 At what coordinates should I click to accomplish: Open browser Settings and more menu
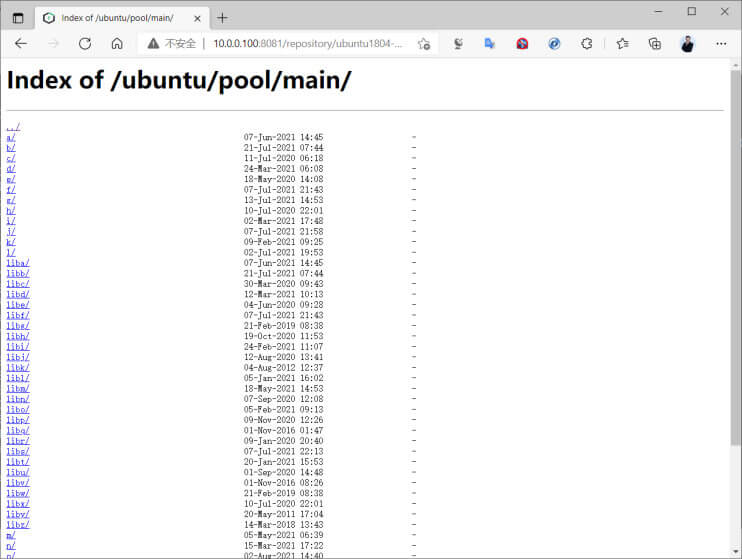point(721,44)
